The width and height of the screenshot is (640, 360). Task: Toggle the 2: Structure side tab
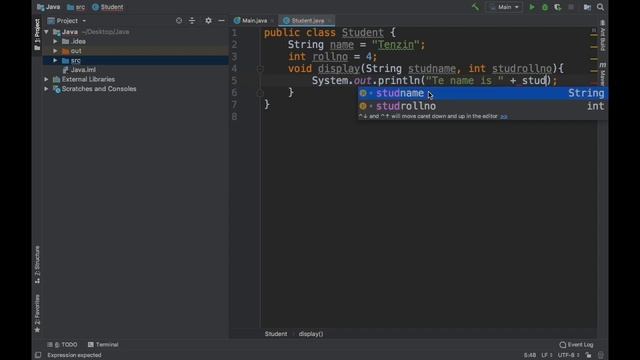coord(37,264)
